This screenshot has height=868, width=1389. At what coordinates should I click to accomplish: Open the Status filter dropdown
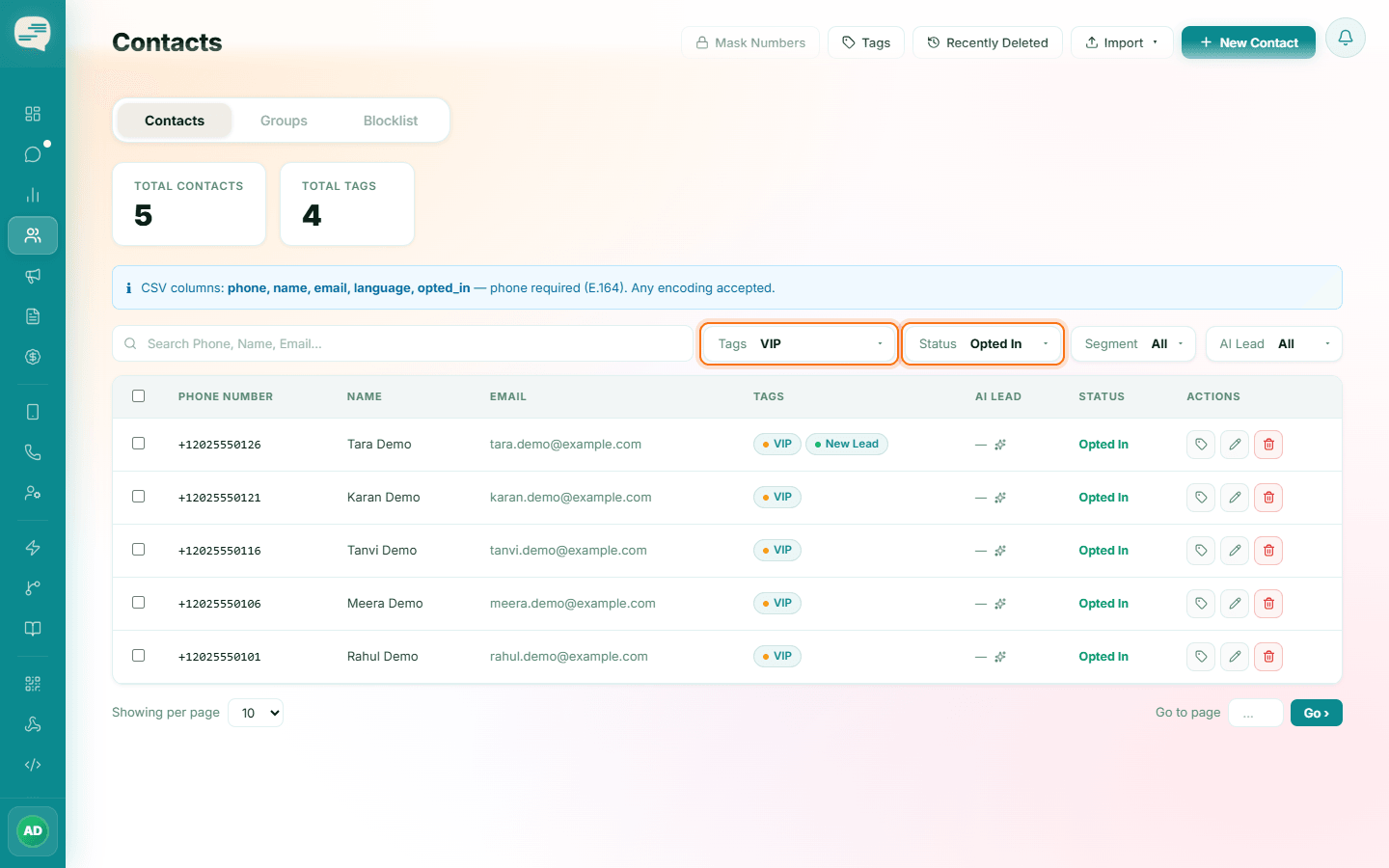tap(983, 344)
